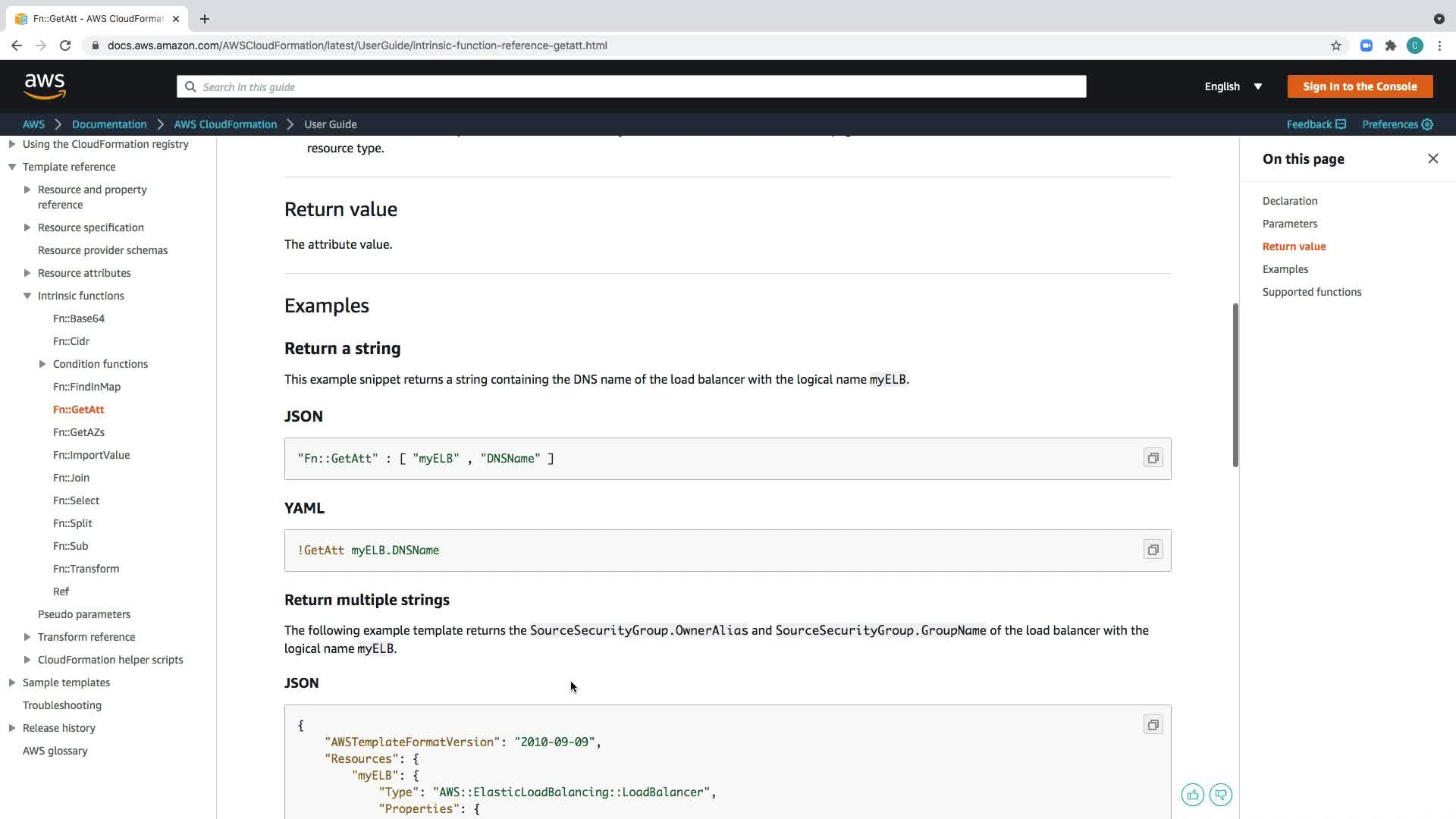This screenshot has height=819, width=1456.
Task: Open the AWS CloudFormation breadcrumb link
Action: pyautogui.click(x=225, y=124)
